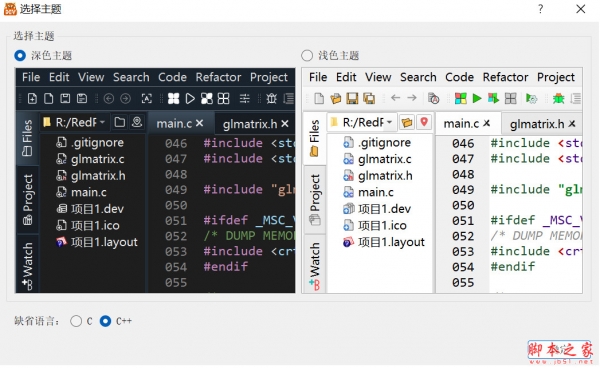Click save-all icon in light theme toolbar
The image size is (600, 368).
click(369, 99)
